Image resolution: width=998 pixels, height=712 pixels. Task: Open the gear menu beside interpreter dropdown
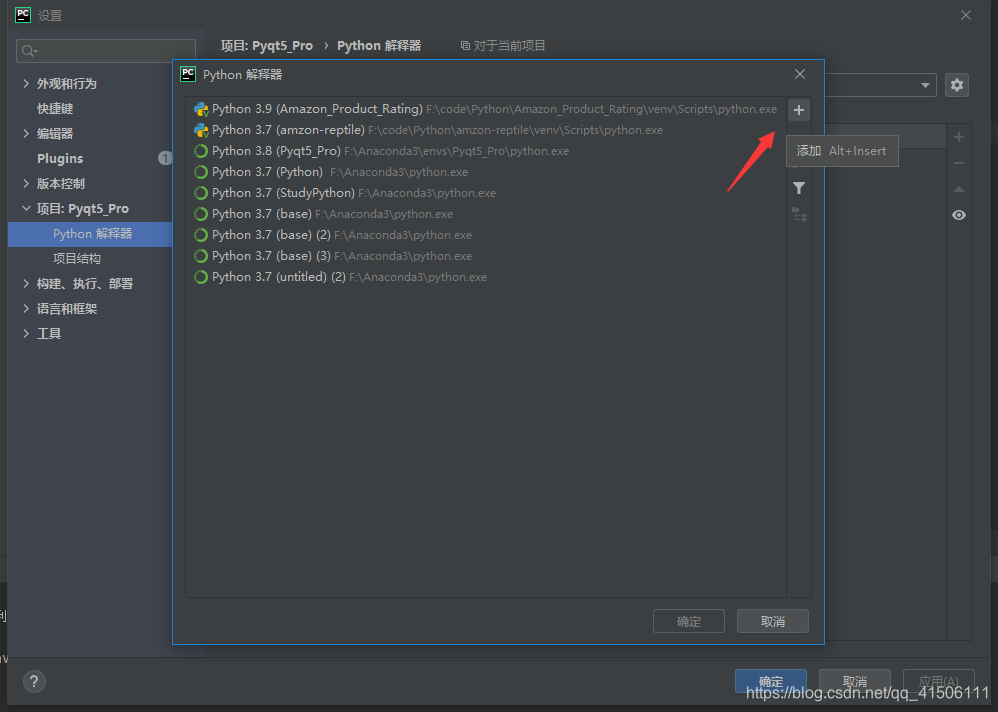[957, 85]
